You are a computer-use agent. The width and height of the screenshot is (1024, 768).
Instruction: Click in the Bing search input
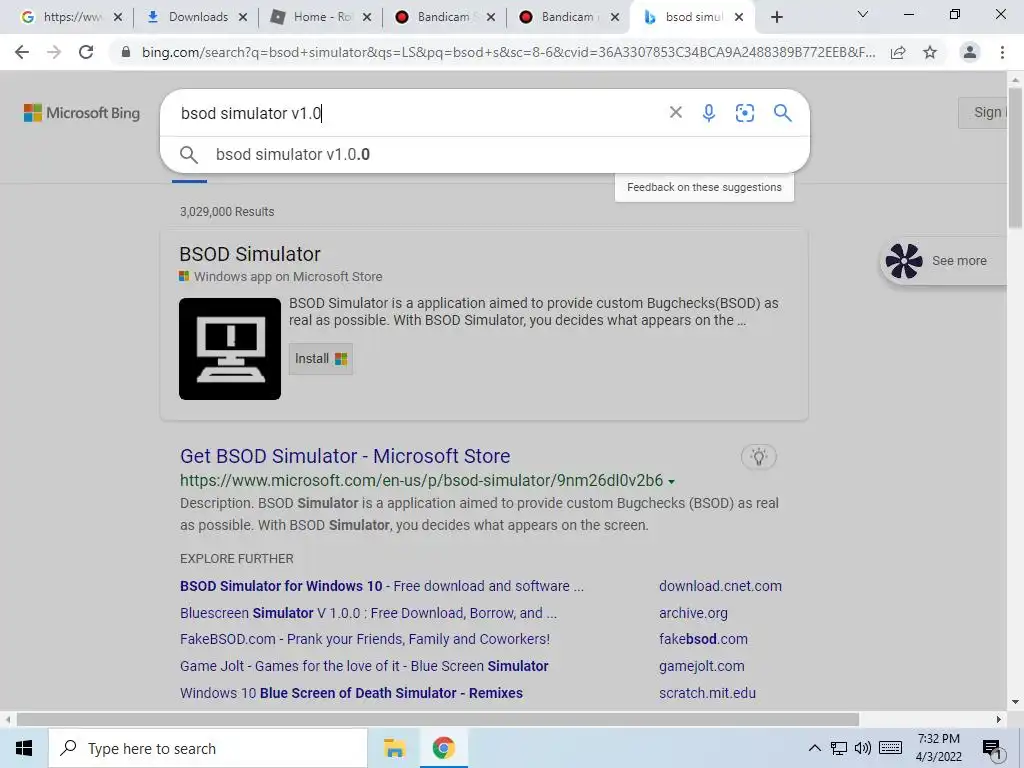point(418,113)
